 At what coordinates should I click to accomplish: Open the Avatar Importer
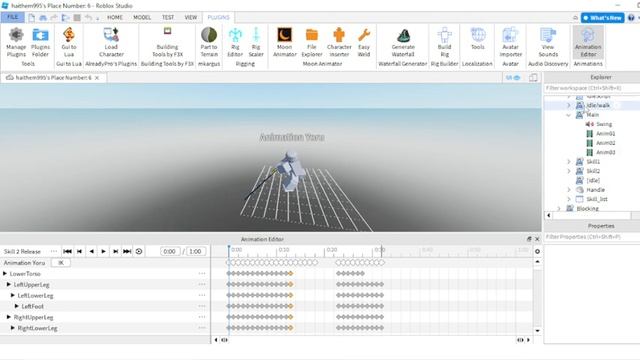(510, 42)
